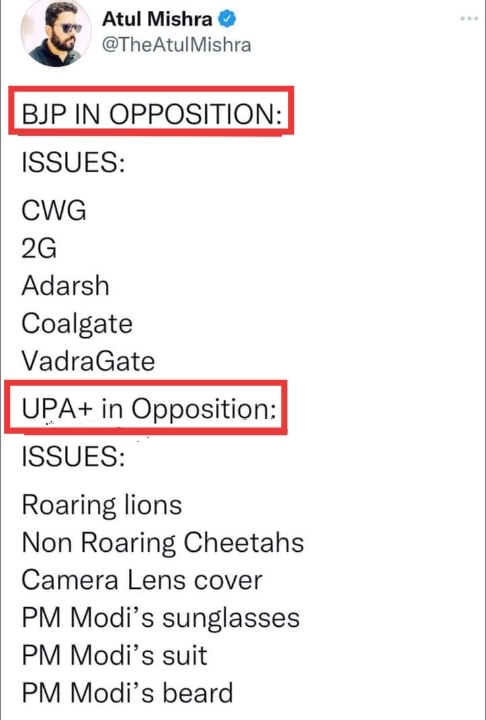Viewport: 486px width, 720px height.
Task: Click the 'VadraGate' text line
Action: (x=88, y=361)
